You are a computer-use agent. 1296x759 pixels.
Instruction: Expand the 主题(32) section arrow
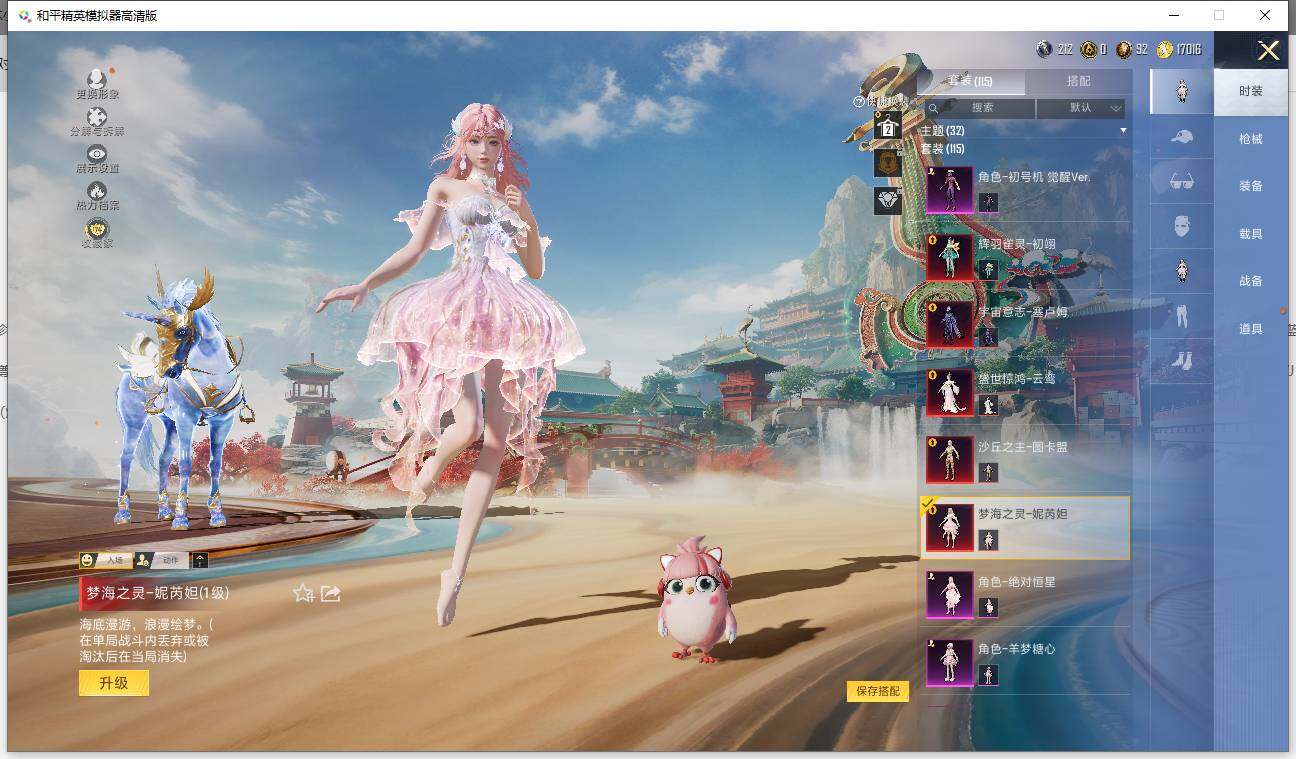click(x=1123, y=131)
